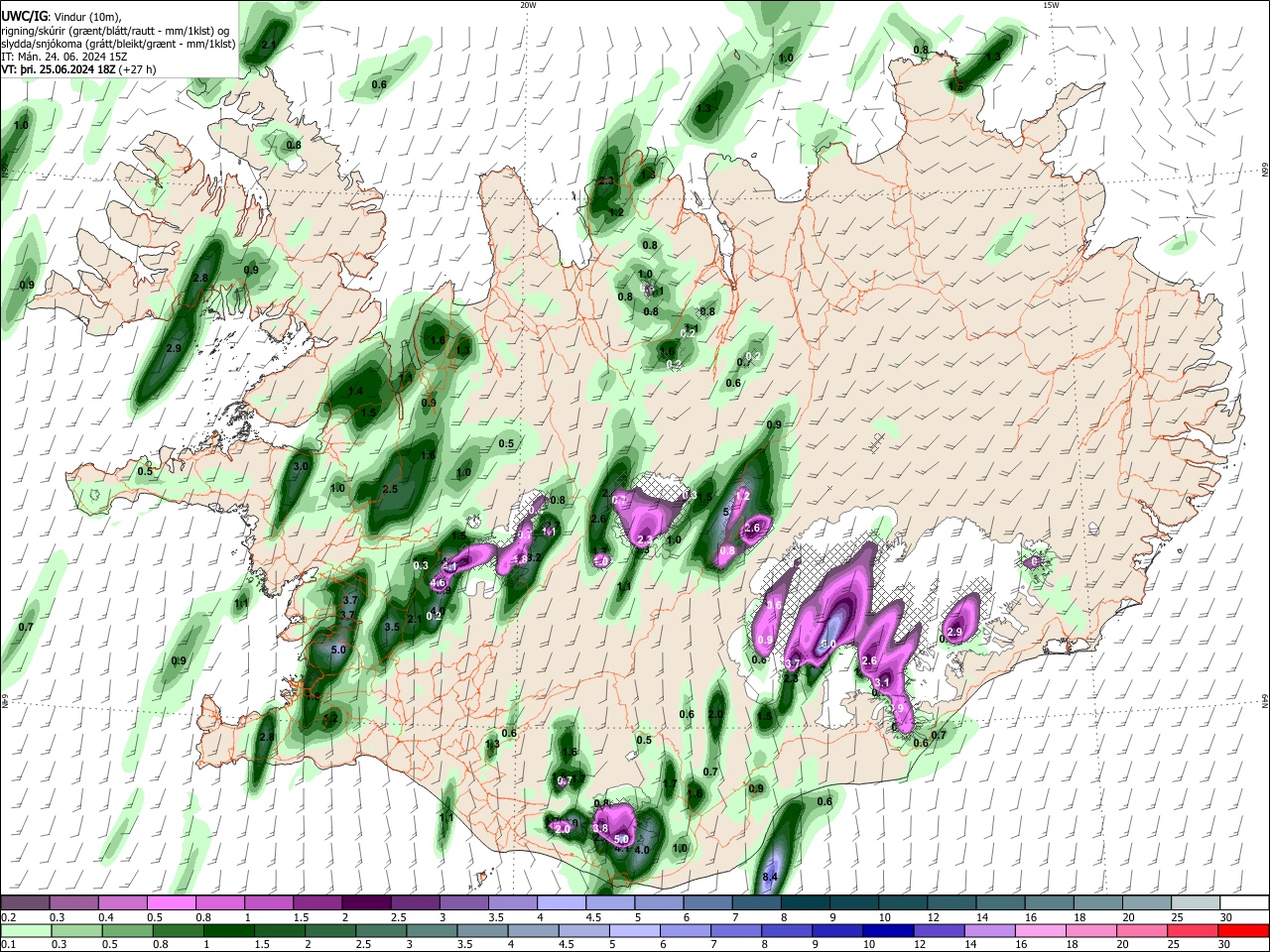Click the "slydda/snjókoma (grátt/bleikt/grænt" description line
Screen dimensions: 1270x952
pyautogui.click(x=118, y=44)
